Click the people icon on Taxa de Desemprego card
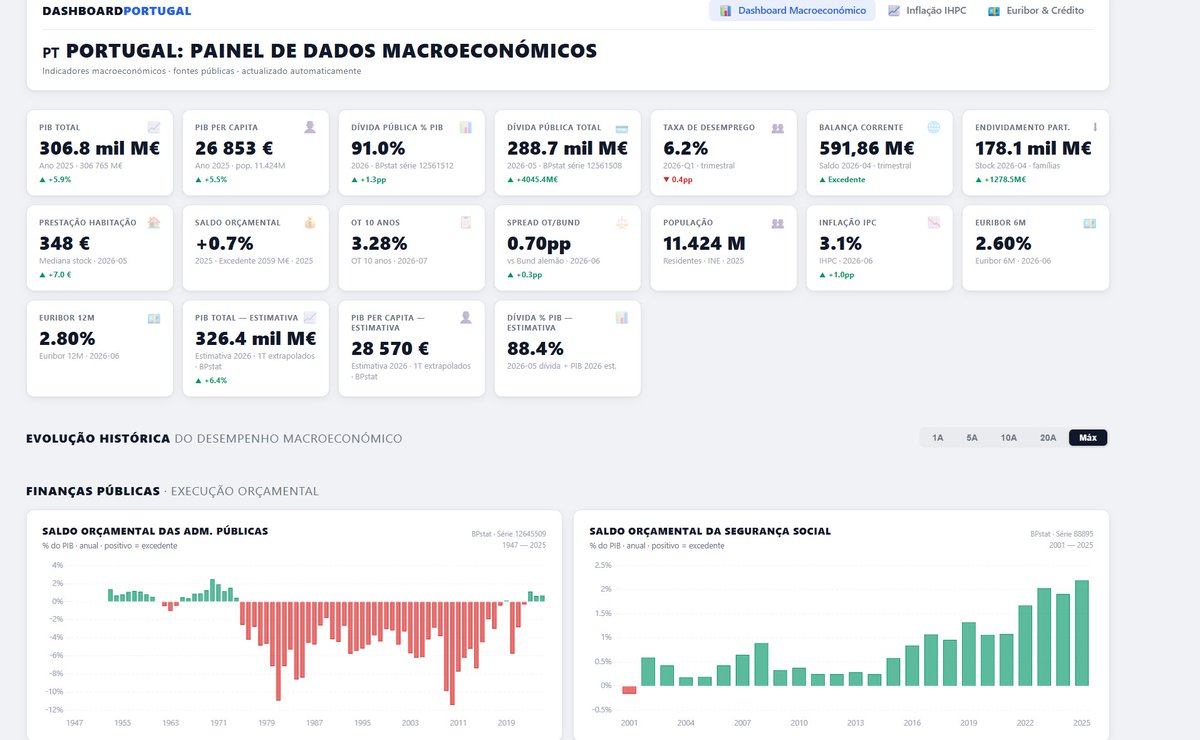1200x740 pixels. (777, 127)
